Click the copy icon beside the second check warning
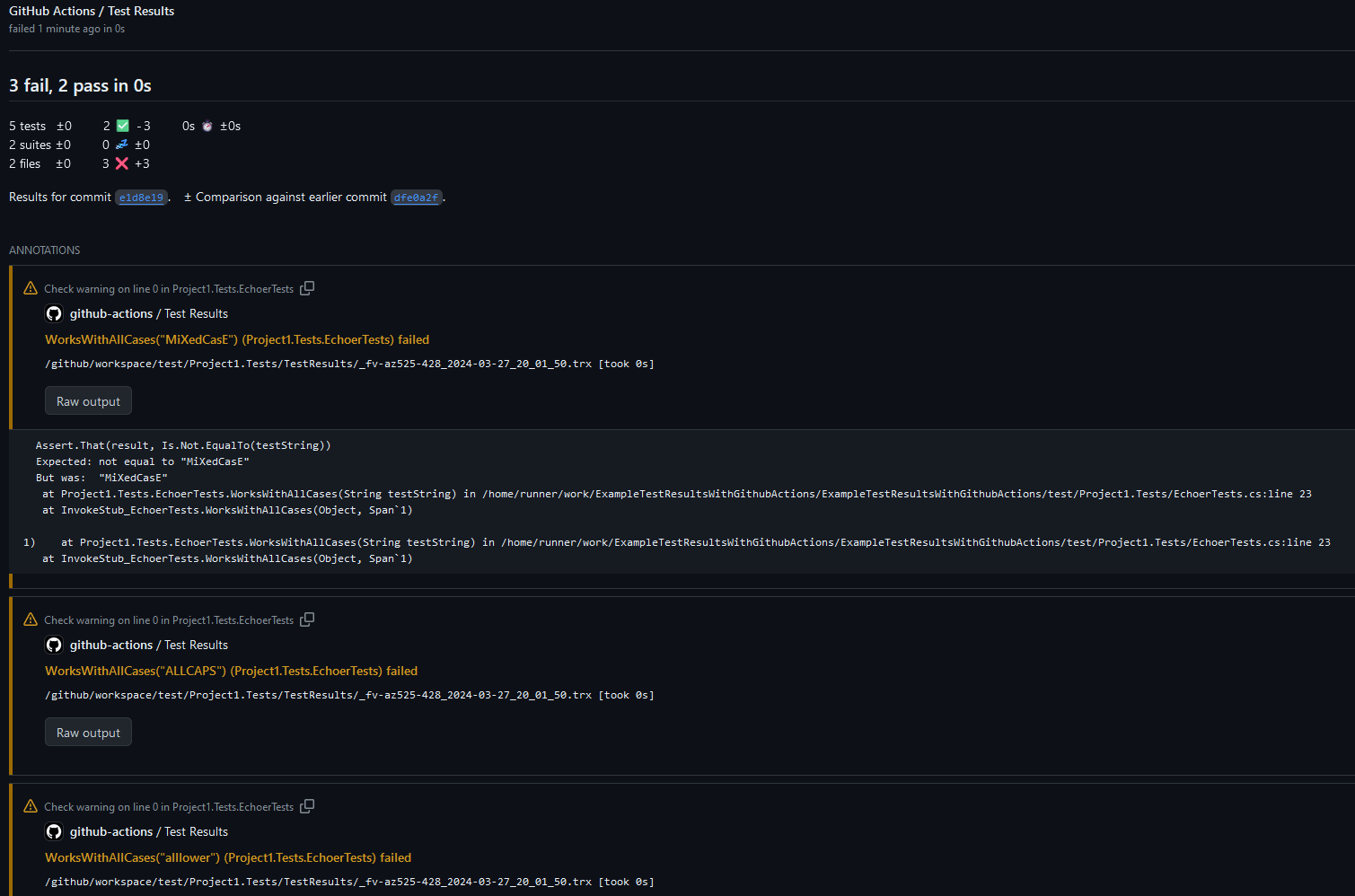Viewport: 1355px width, 896px height. point(307,619)
